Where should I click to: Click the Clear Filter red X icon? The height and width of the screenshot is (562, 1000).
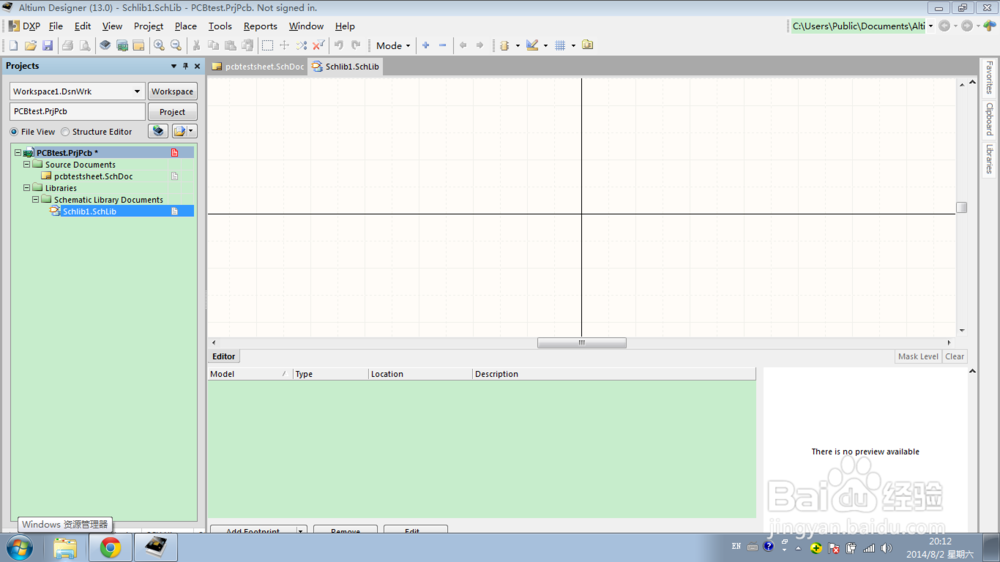coord(318,45)
